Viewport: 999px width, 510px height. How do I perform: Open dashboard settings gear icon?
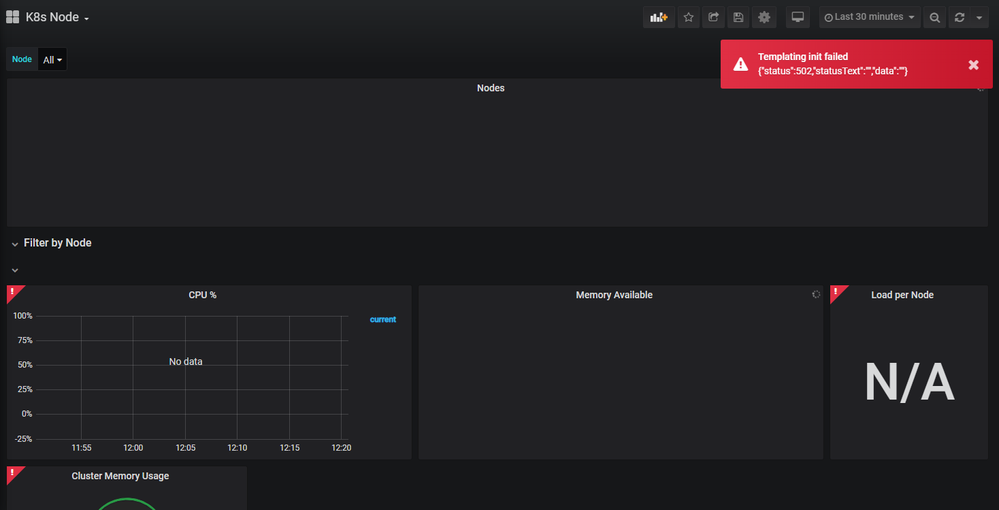(764, 17)
